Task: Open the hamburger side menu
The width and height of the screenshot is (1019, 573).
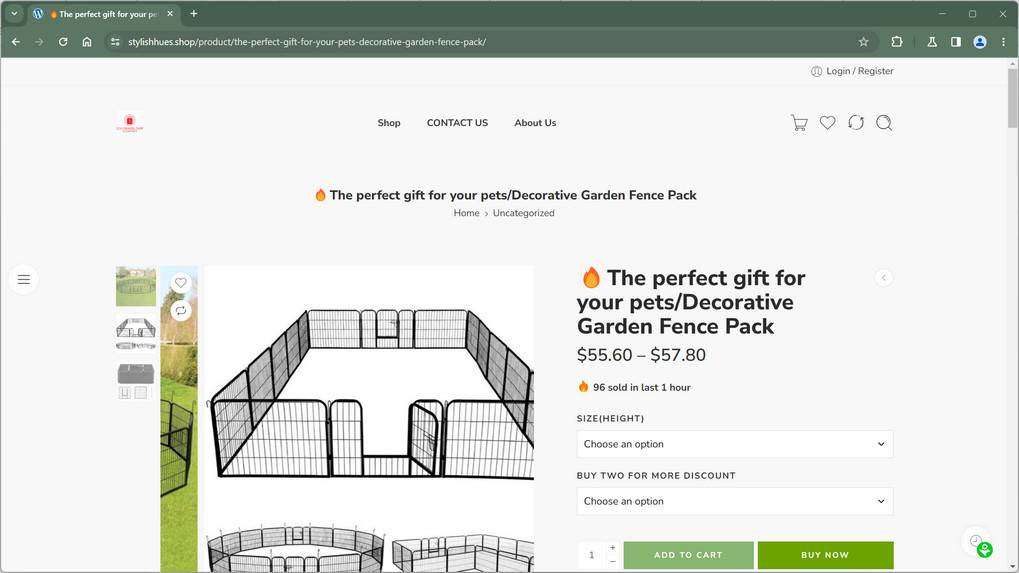Action: click(x=24, y=280)
